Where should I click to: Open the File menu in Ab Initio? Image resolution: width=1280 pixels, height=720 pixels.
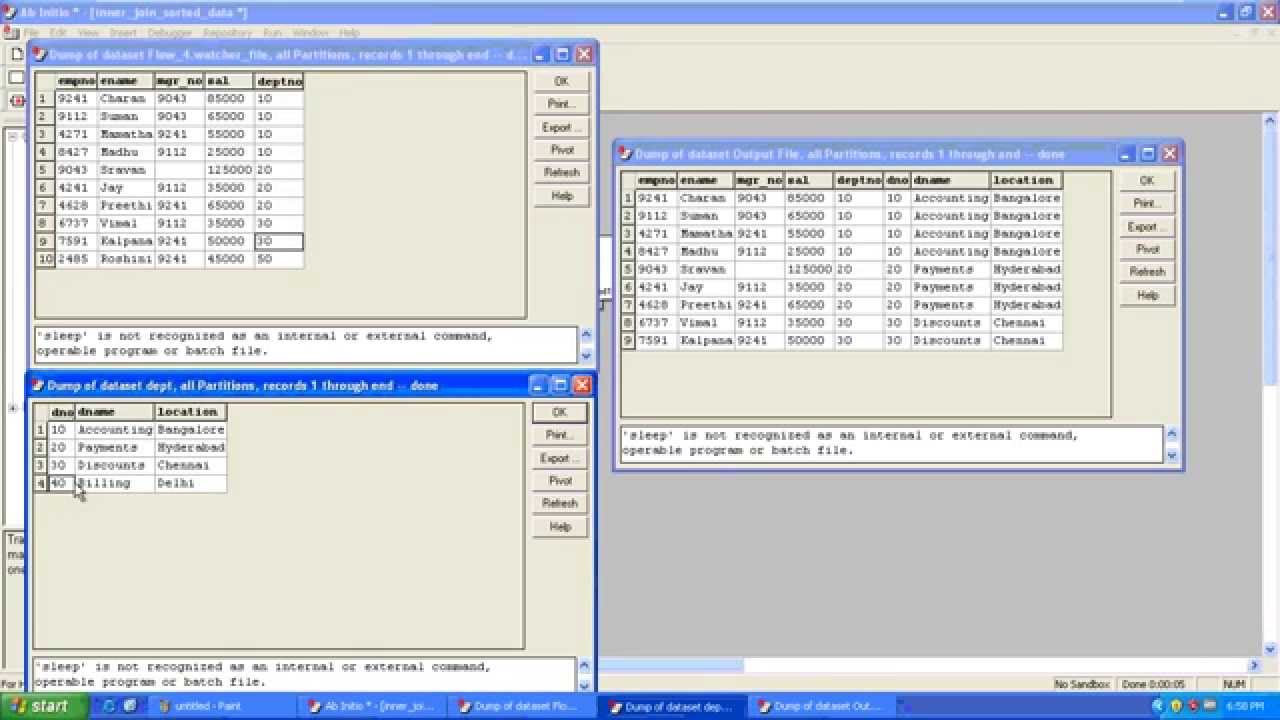click(31, 33)
